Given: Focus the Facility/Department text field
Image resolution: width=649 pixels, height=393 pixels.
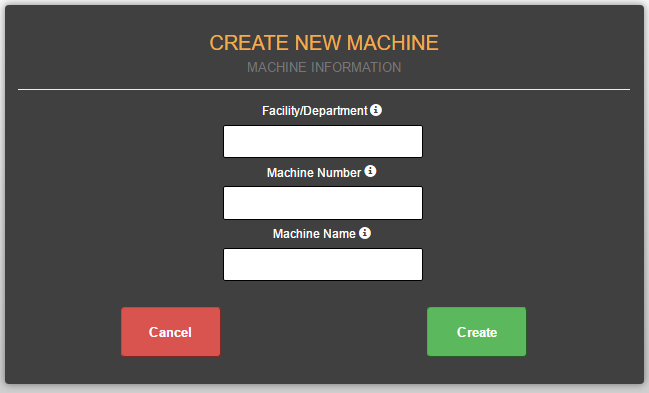Looking at the screenshot, I should point(323,142).
